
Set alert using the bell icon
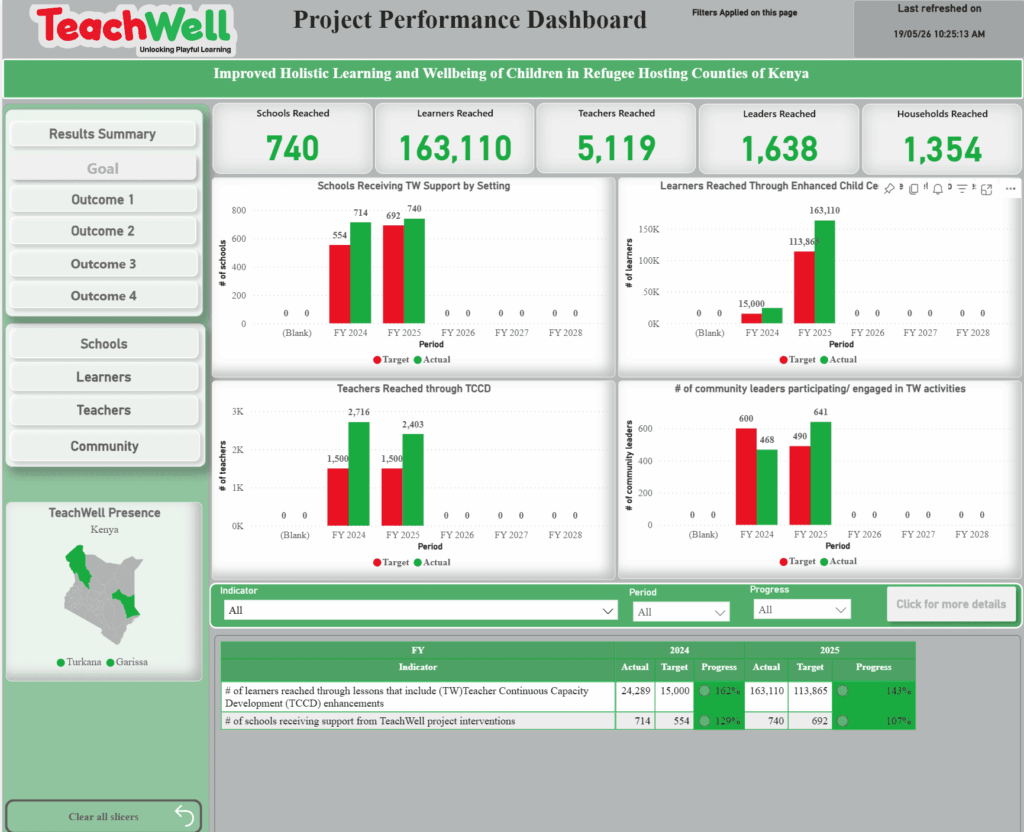[937, 189]
